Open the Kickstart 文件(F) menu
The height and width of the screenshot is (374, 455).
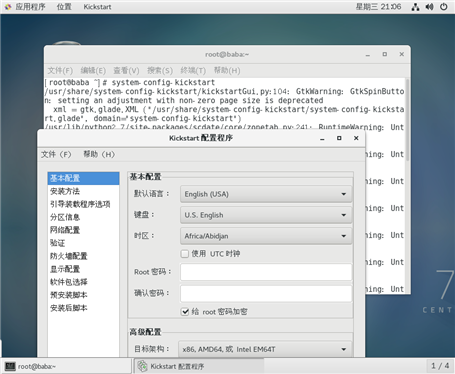click(x=56, y=154)
